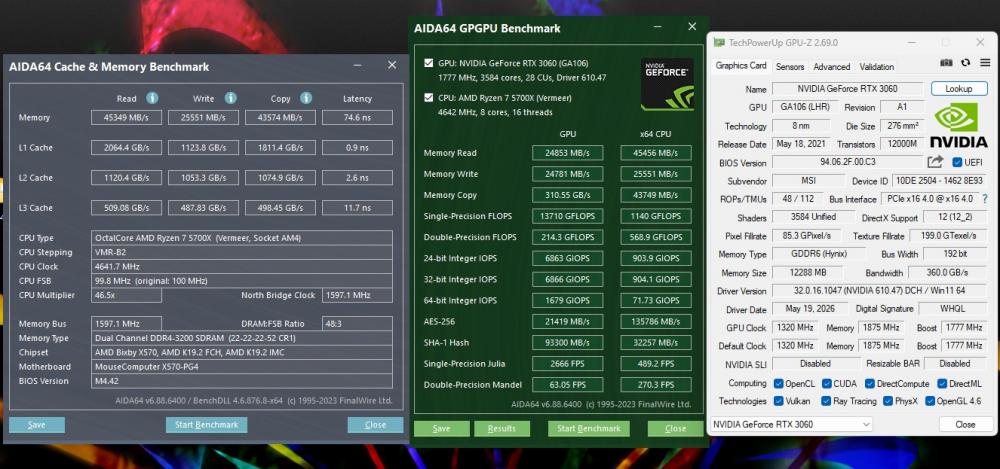Screen dimensions: 1000x469
Task: Open Results in the GPGPU Benchmark
Action: pos(501,429)
